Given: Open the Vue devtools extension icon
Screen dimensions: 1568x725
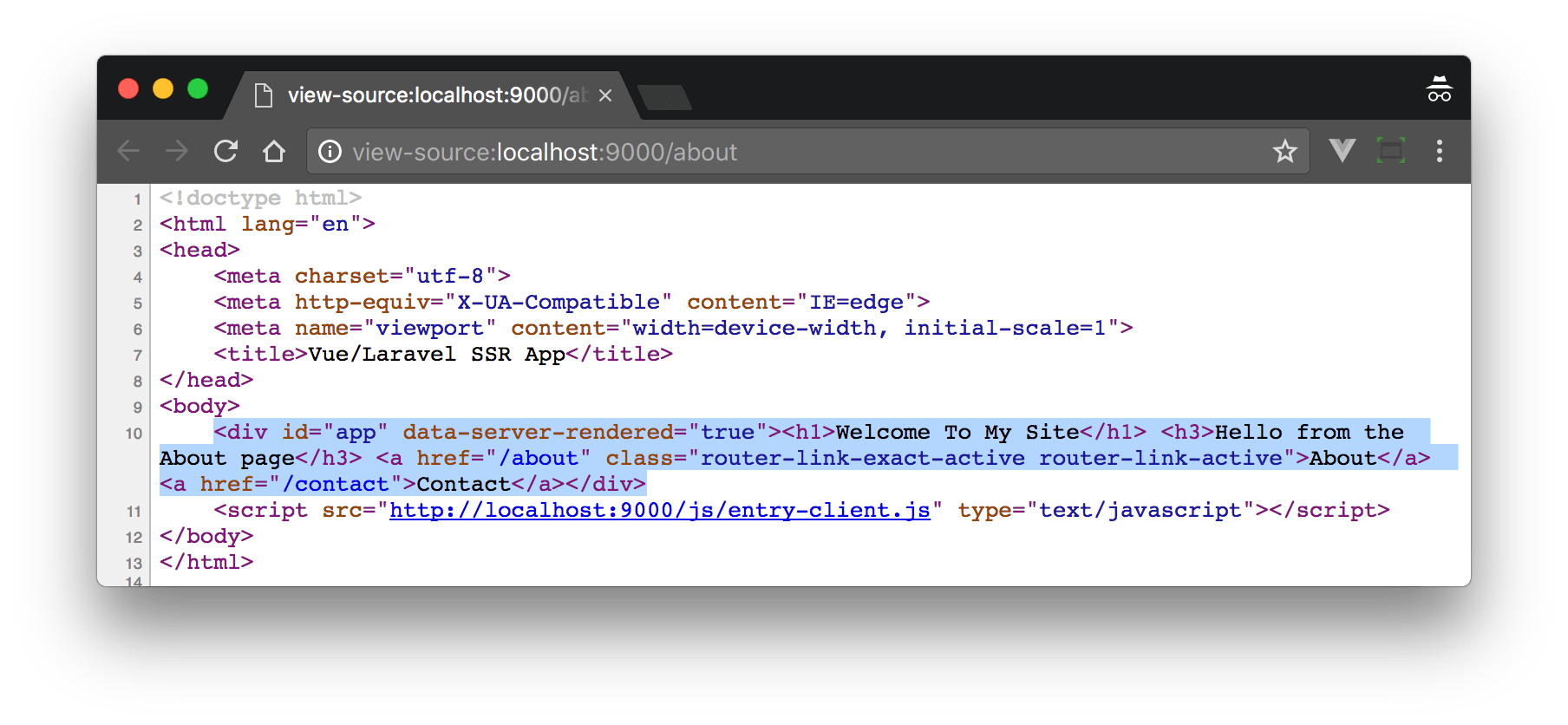Looking at the screenshot, I should click(1343, 151).
